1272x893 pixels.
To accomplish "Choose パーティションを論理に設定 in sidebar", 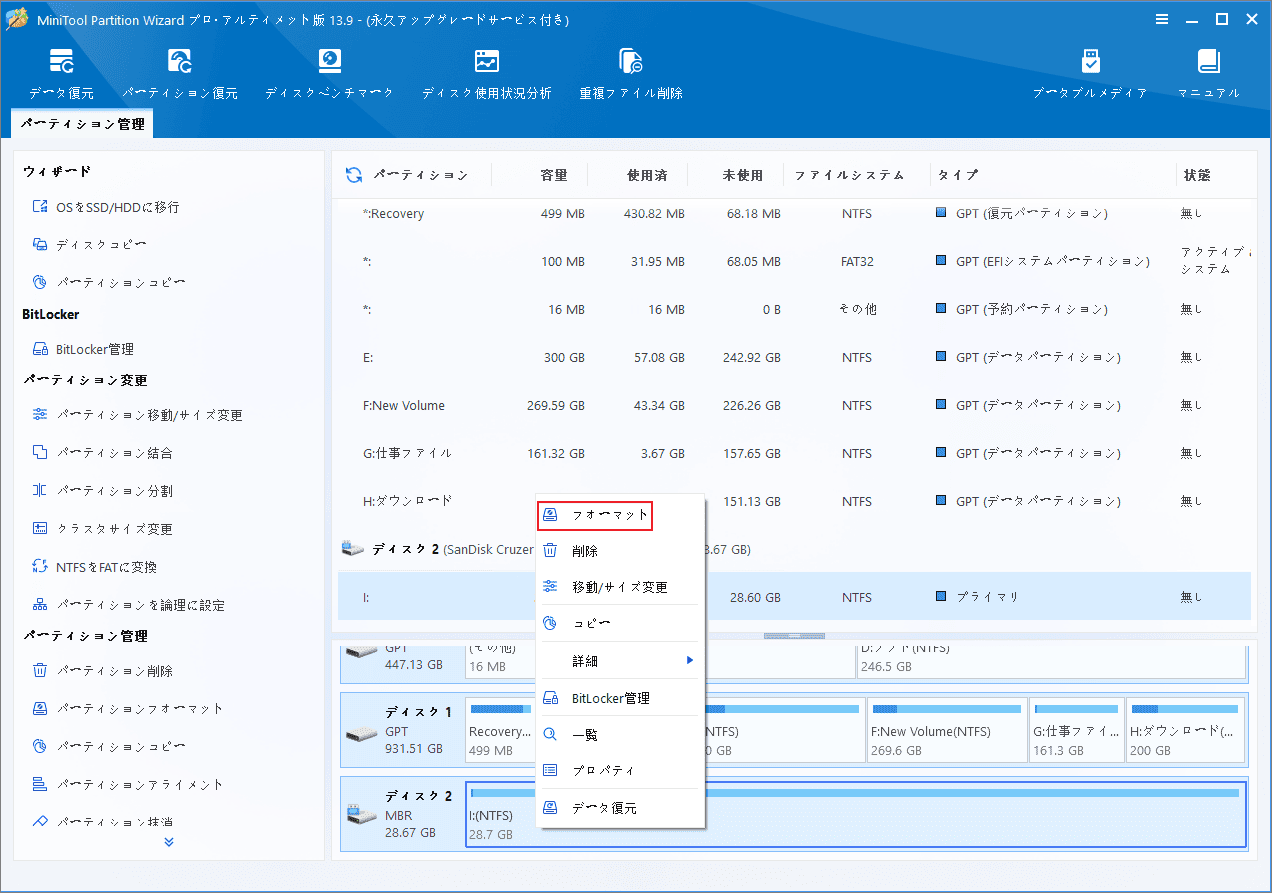I will pos(129,605).
